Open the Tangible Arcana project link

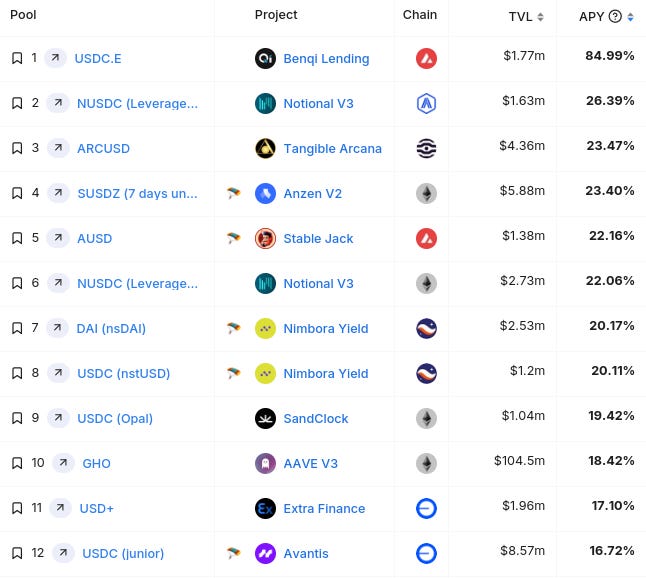point(332,148)
